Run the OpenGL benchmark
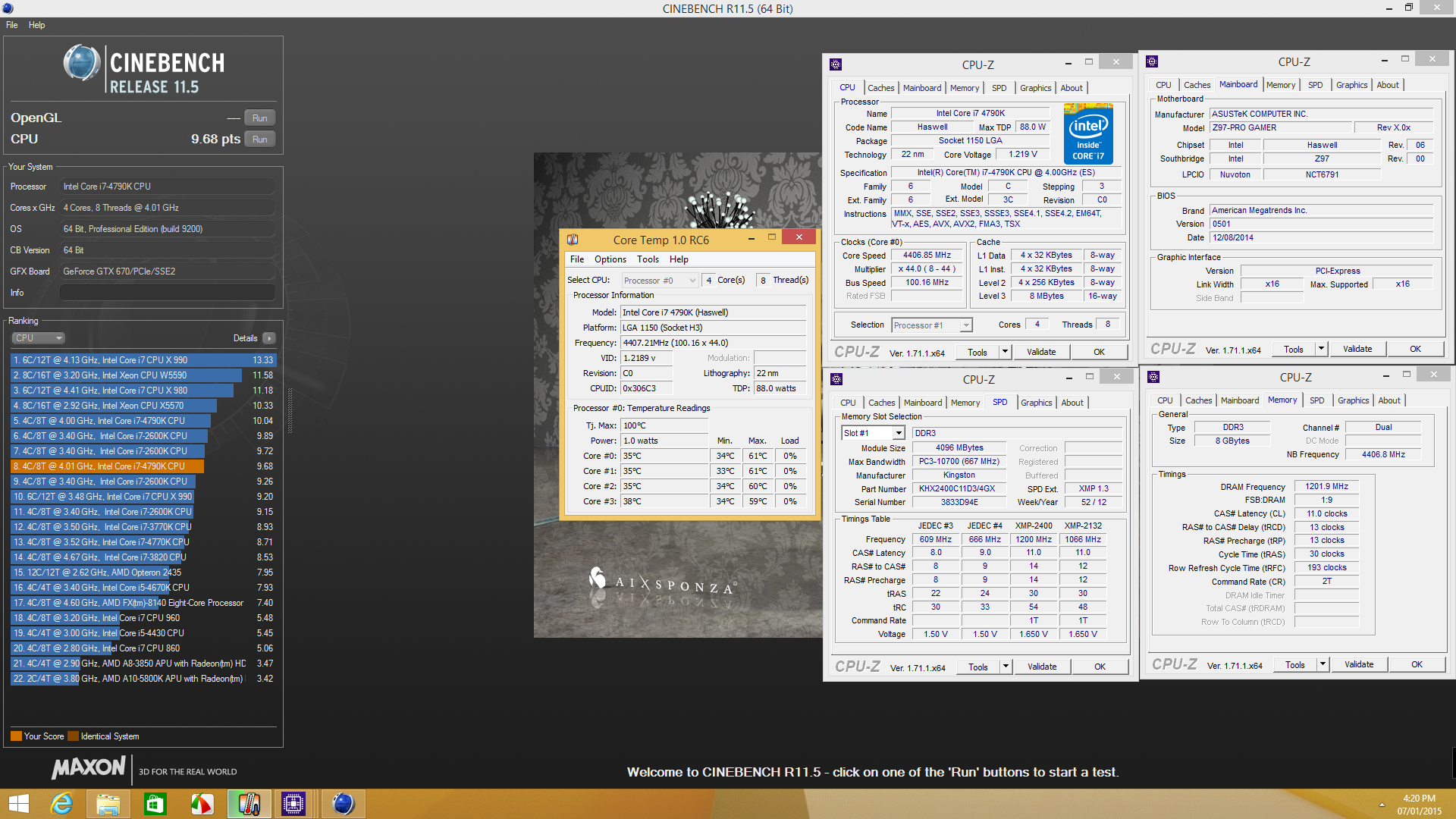Image resolution: width=1456 pixels, height=819 pixels. click(x=259, y=118)
